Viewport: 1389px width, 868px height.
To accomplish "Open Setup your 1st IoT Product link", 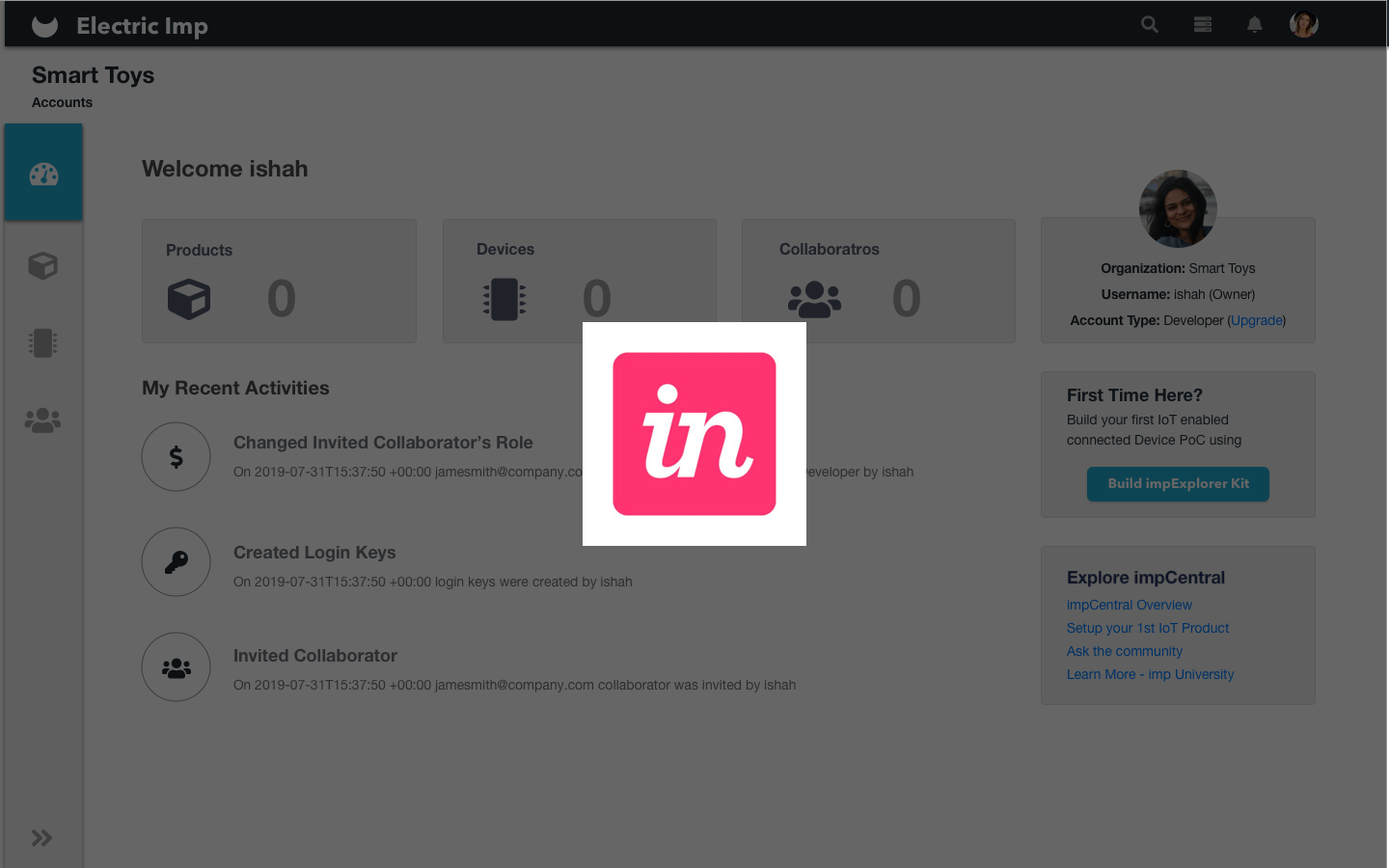I will (1148, 628).
